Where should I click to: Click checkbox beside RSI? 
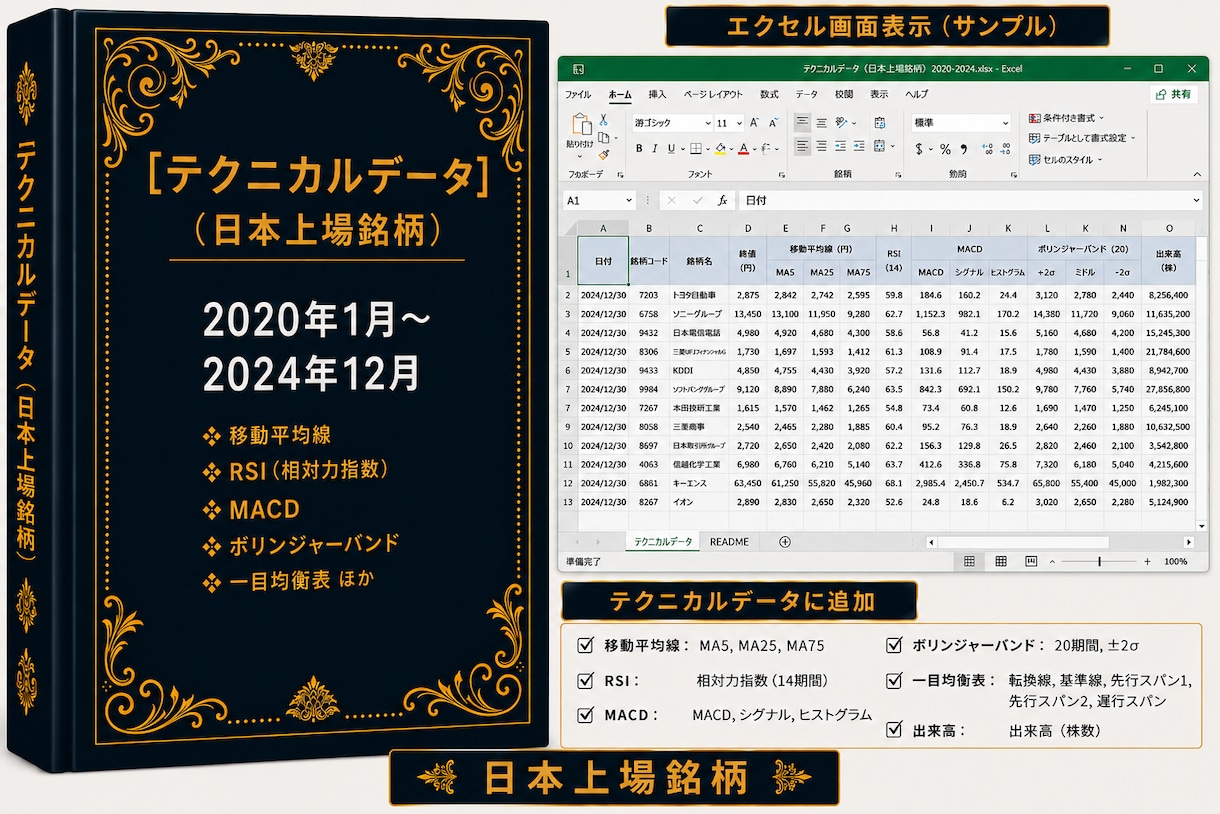(585, 680)
